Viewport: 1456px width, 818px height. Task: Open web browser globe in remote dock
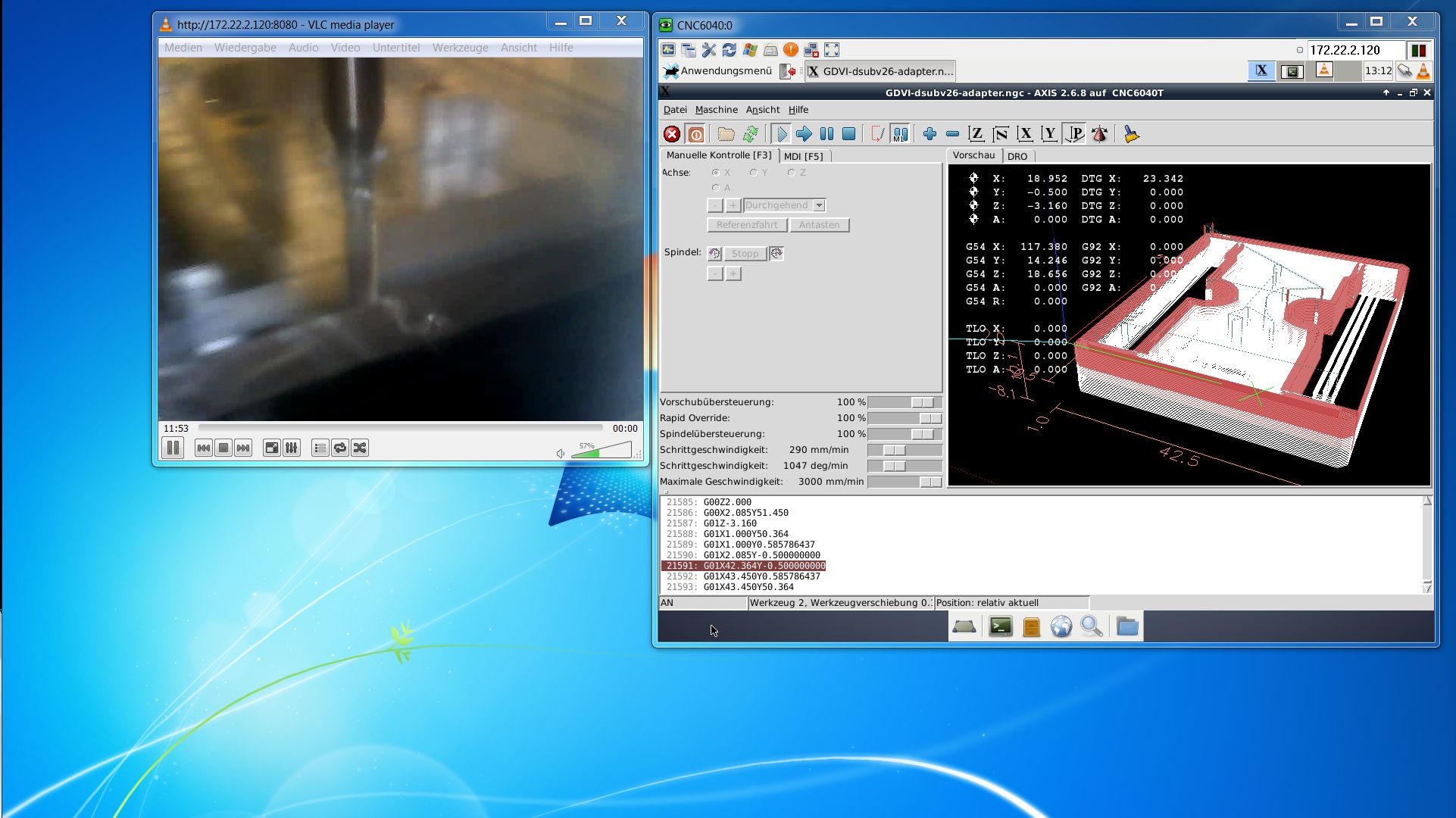[x=1061, y=626]
